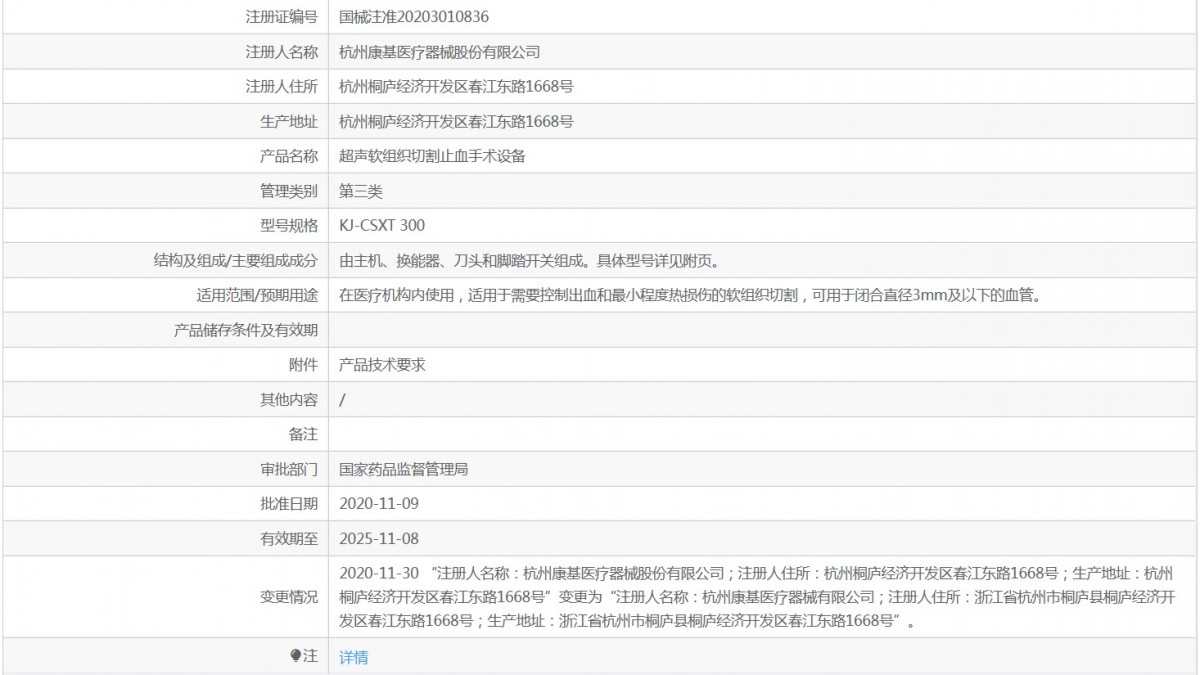Click the 备注 label
The width and height of the screenshot is (1200, 675).
(303, 435)
